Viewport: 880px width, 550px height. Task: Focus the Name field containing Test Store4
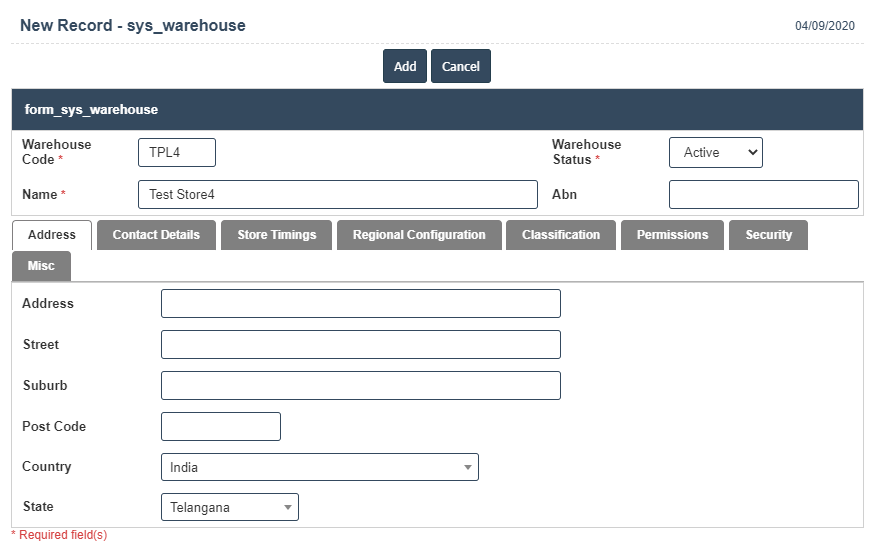[x=337, y=194]
